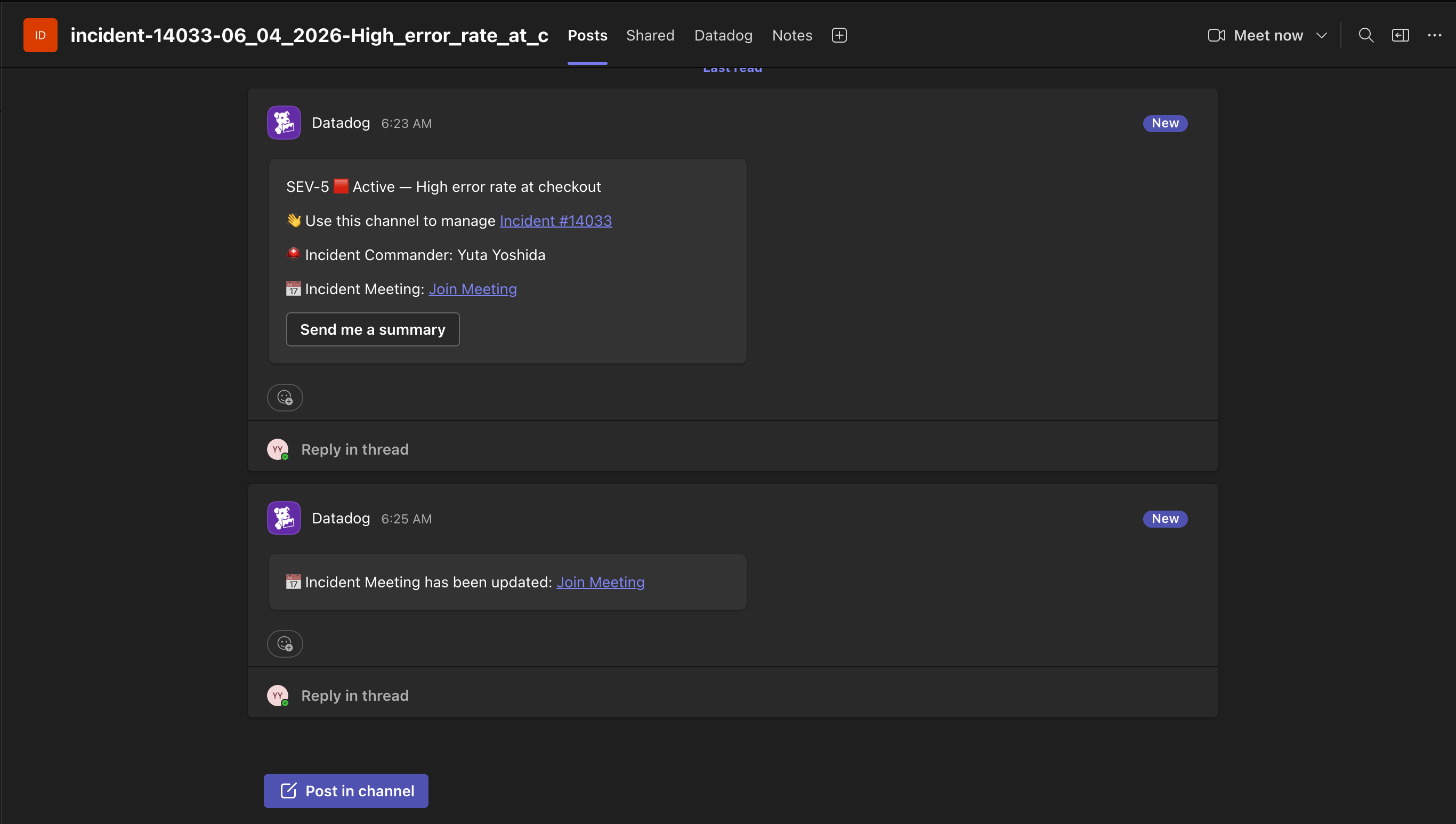1456x824 pixels.
Task: Click the calendar emoji beside Incident Meeting
Action: click(293, 289)
